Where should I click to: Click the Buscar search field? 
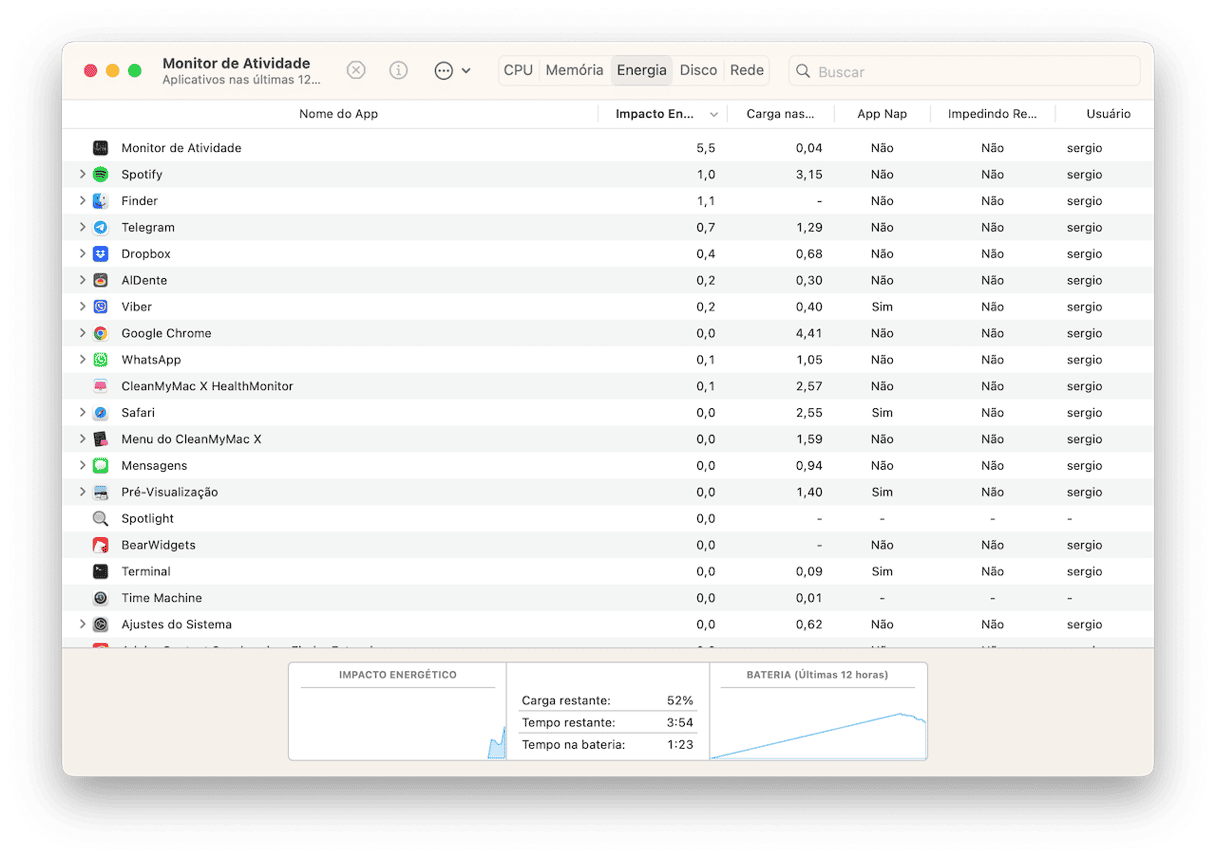click(965, 71)
